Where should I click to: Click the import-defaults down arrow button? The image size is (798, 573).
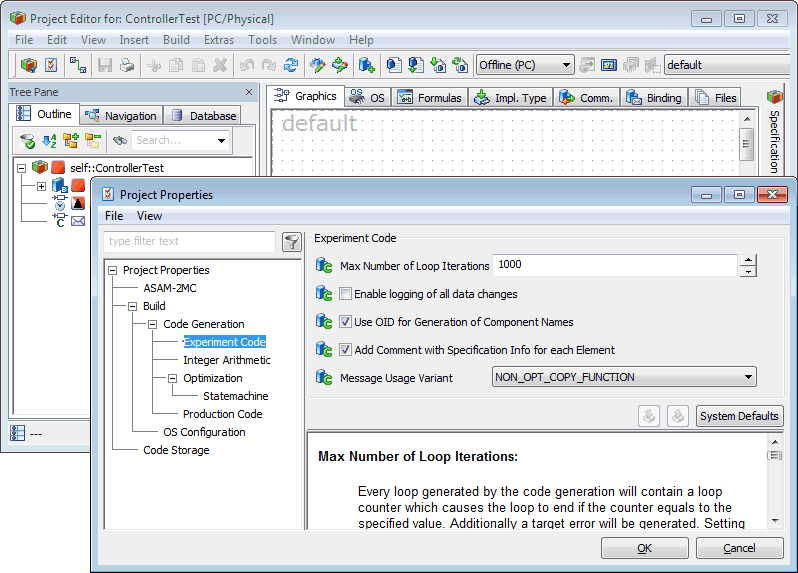[649, 416]
